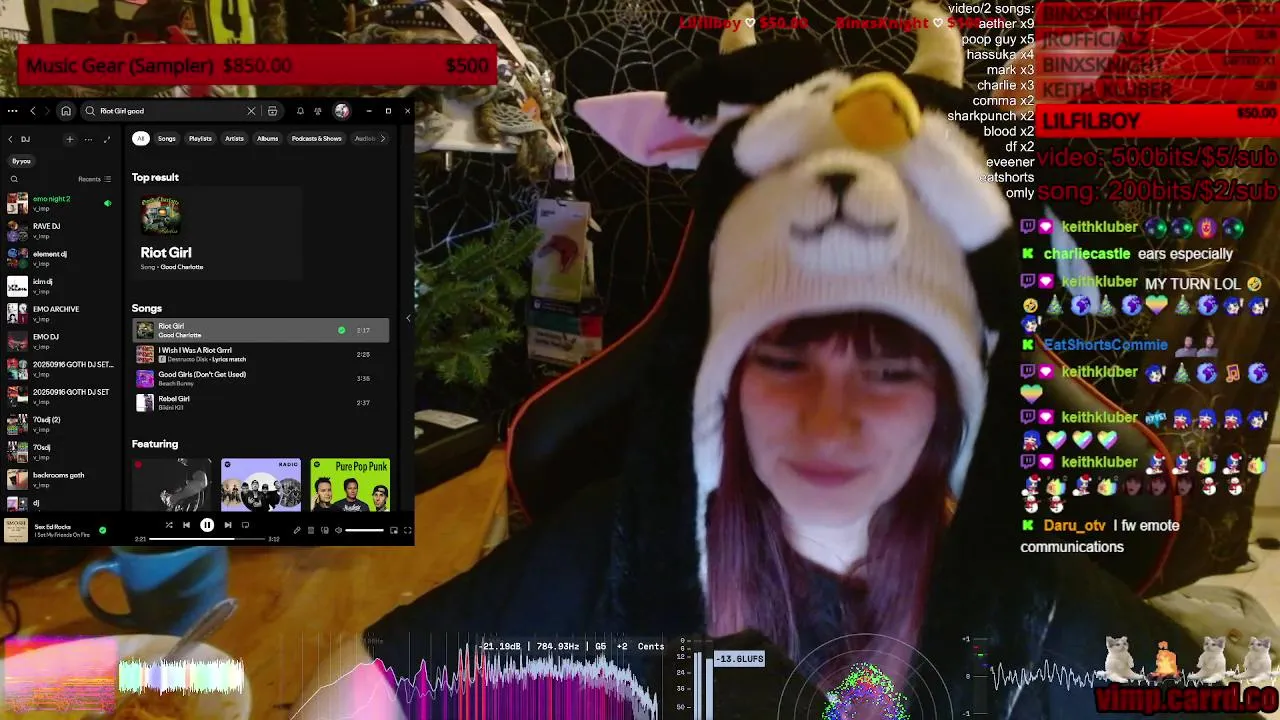
Task: Open Friend Activity icon
Action: click(x=318, y=111)
